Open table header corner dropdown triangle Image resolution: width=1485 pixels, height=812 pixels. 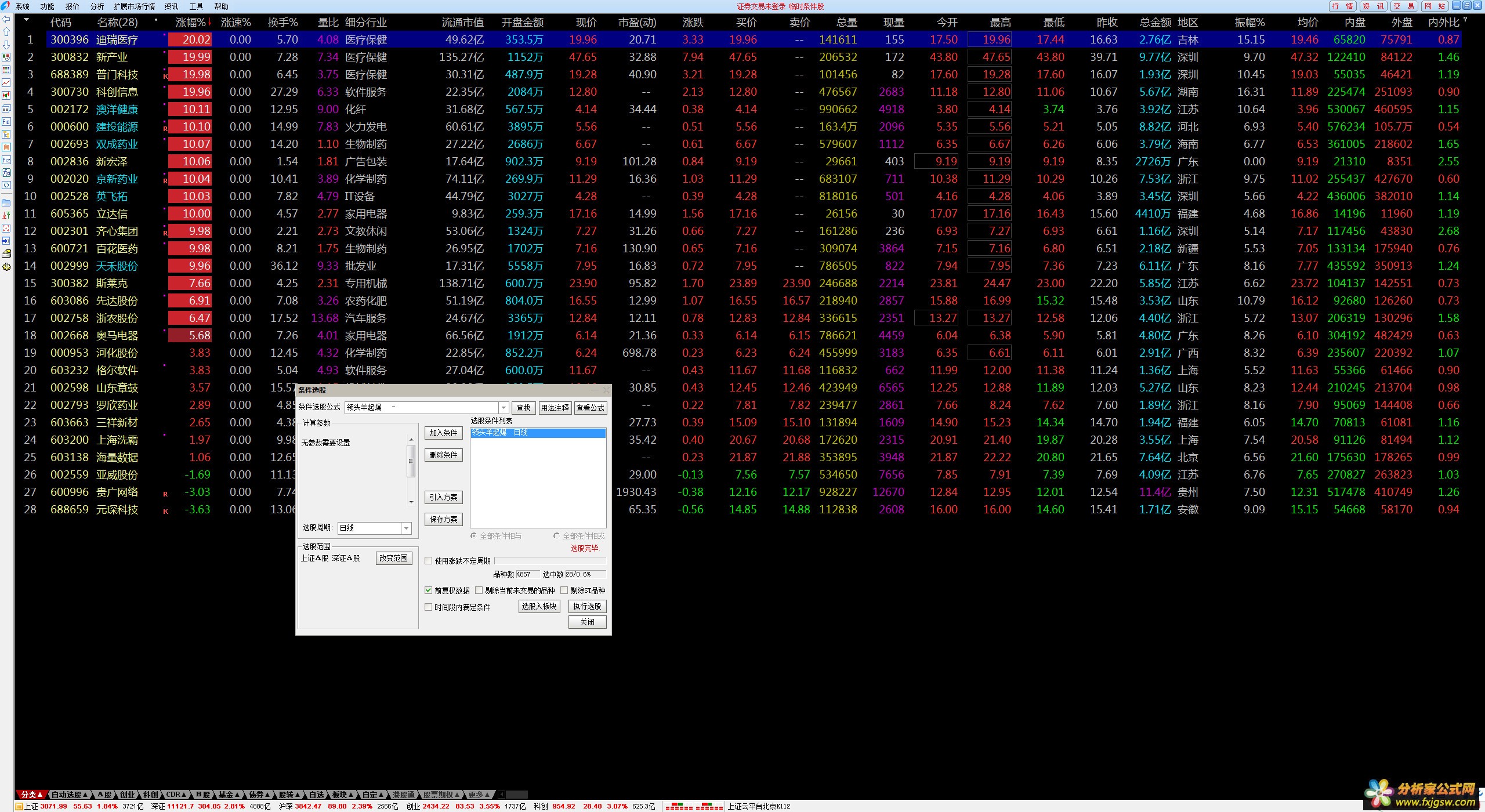tap(26, 20)
